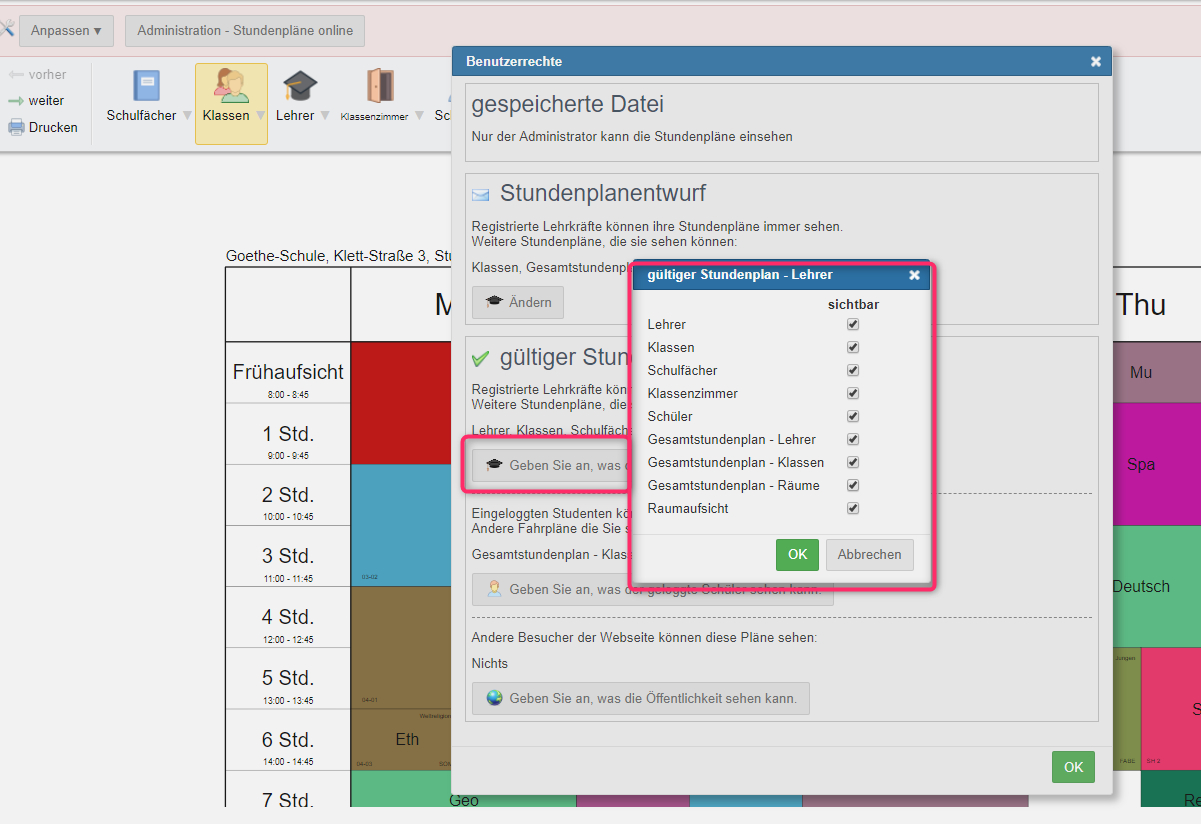Confirm with the OK button in Lehrer dialog
This screenshot has height=824, width=1201.
(x=797, y=554)
